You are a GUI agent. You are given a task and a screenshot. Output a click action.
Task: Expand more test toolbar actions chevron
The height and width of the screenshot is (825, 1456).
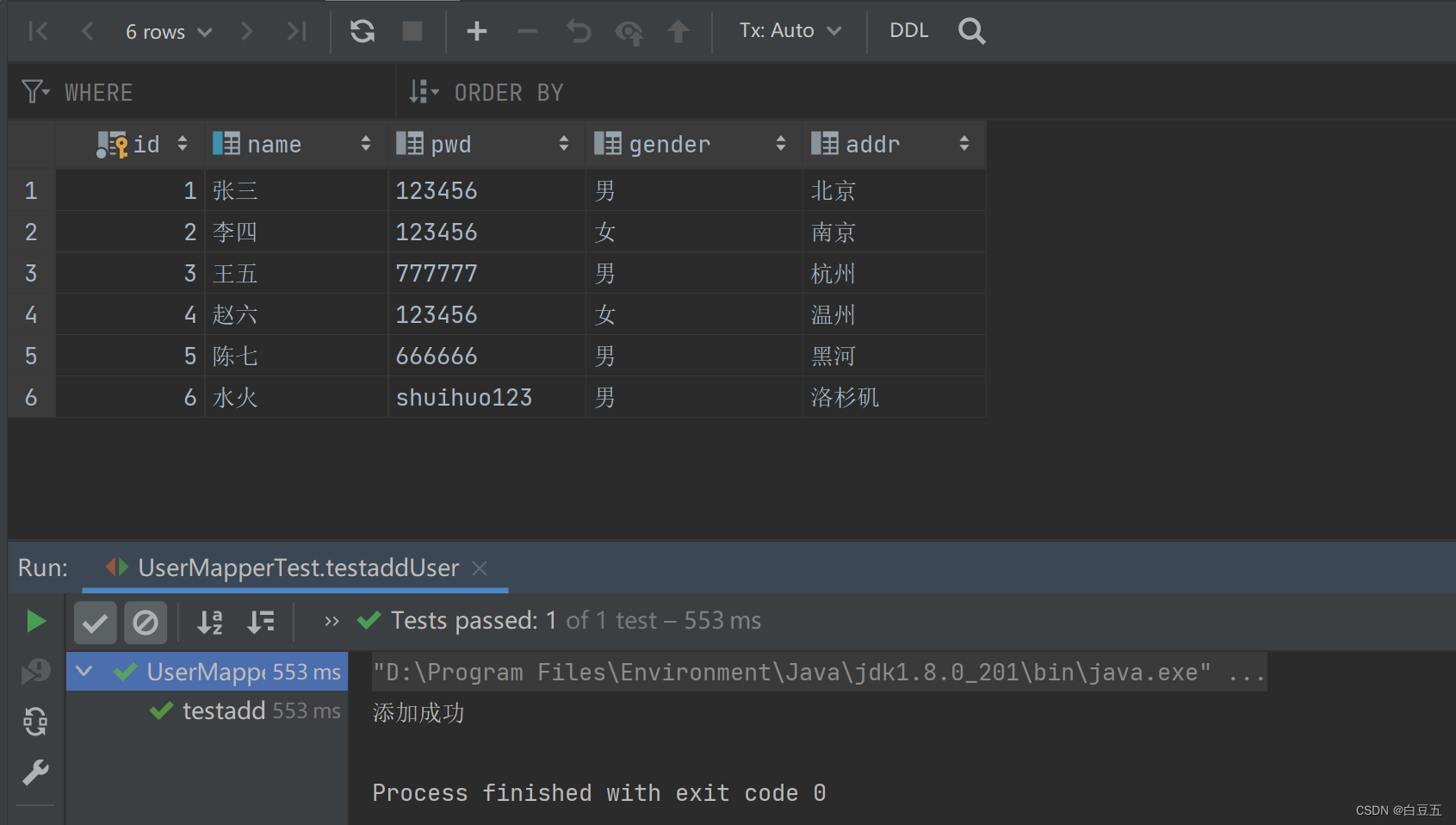(331, 621)
